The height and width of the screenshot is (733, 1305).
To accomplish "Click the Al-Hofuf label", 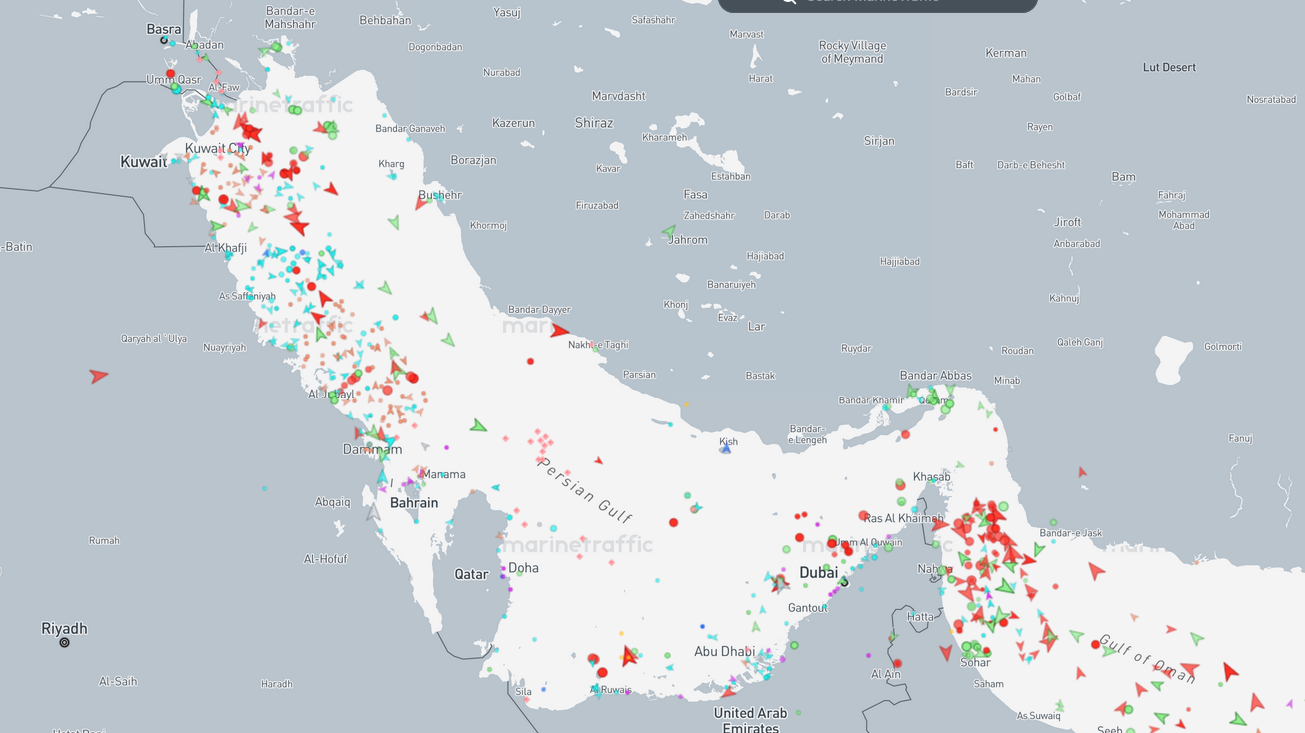I will coord(326,559).
